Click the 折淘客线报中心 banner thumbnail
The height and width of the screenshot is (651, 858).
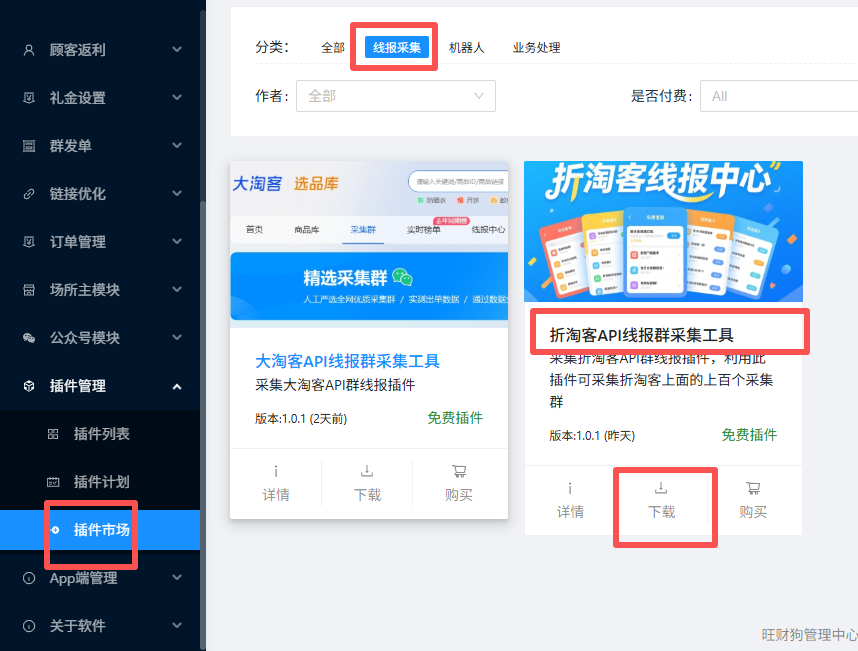[663, 231]
